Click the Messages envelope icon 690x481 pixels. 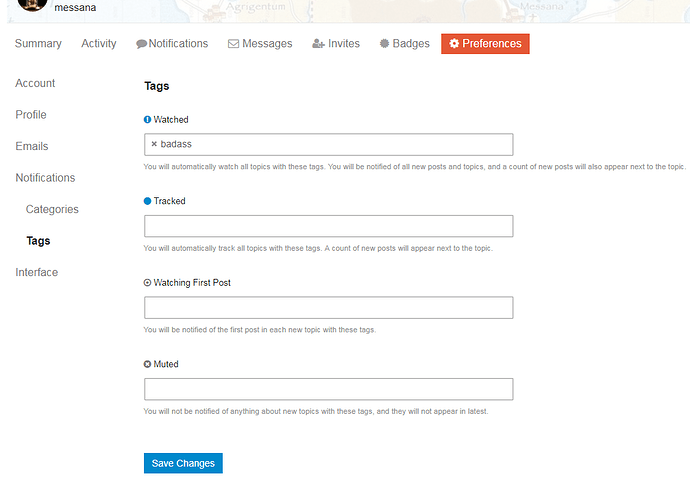coord(233,44)
